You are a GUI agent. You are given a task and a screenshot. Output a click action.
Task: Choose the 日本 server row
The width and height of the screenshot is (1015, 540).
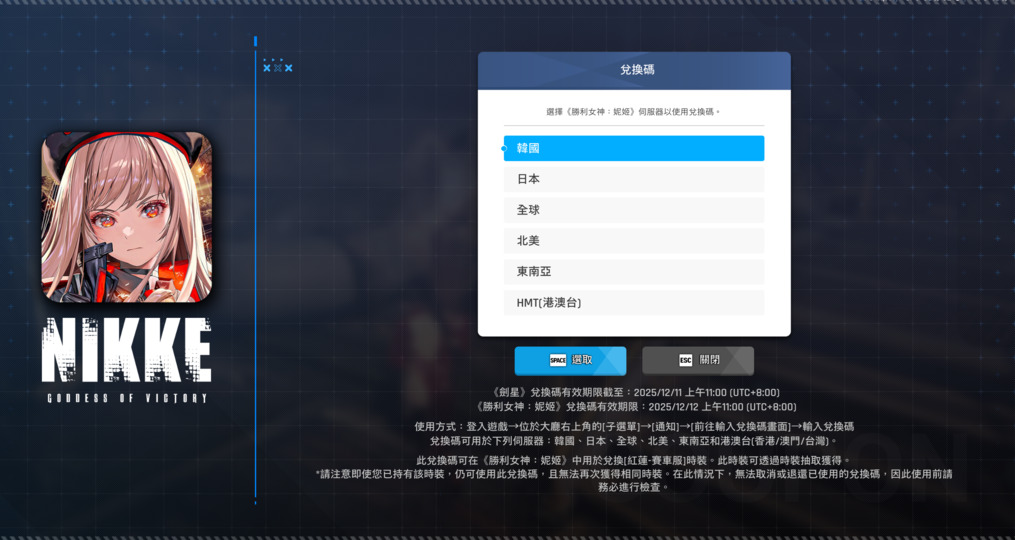coord(634,179)
